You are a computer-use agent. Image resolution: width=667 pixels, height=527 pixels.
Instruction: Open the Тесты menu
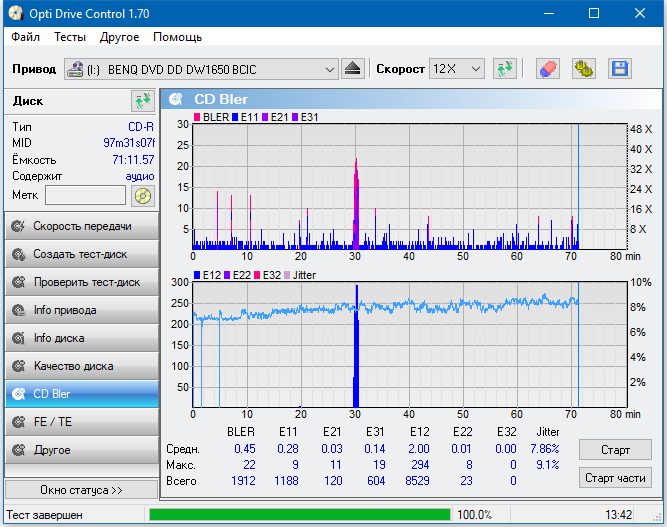(x=70, y=37)
